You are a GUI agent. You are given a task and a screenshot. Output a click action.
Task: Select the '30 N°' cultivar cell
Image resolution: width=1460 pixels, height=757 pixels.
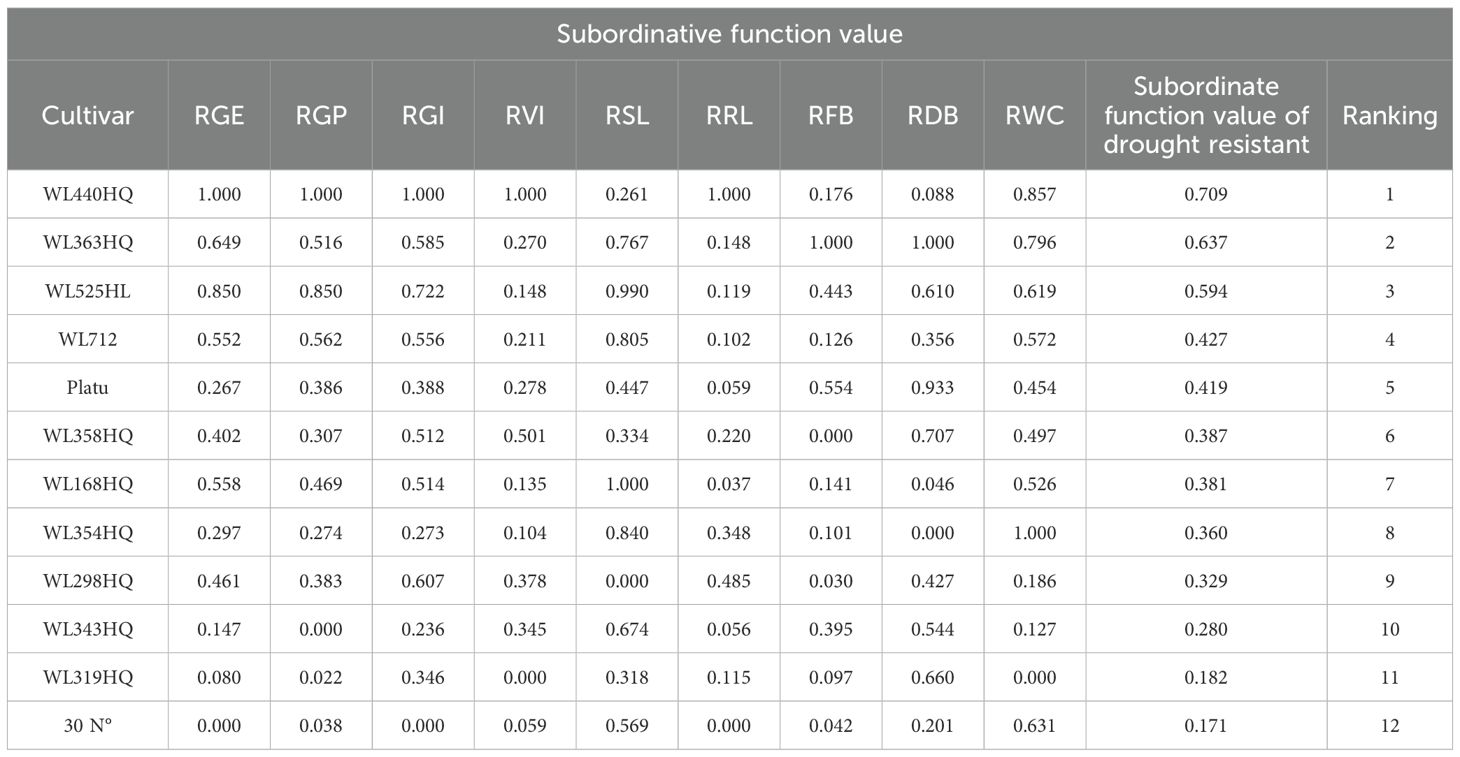pos(87,727)
